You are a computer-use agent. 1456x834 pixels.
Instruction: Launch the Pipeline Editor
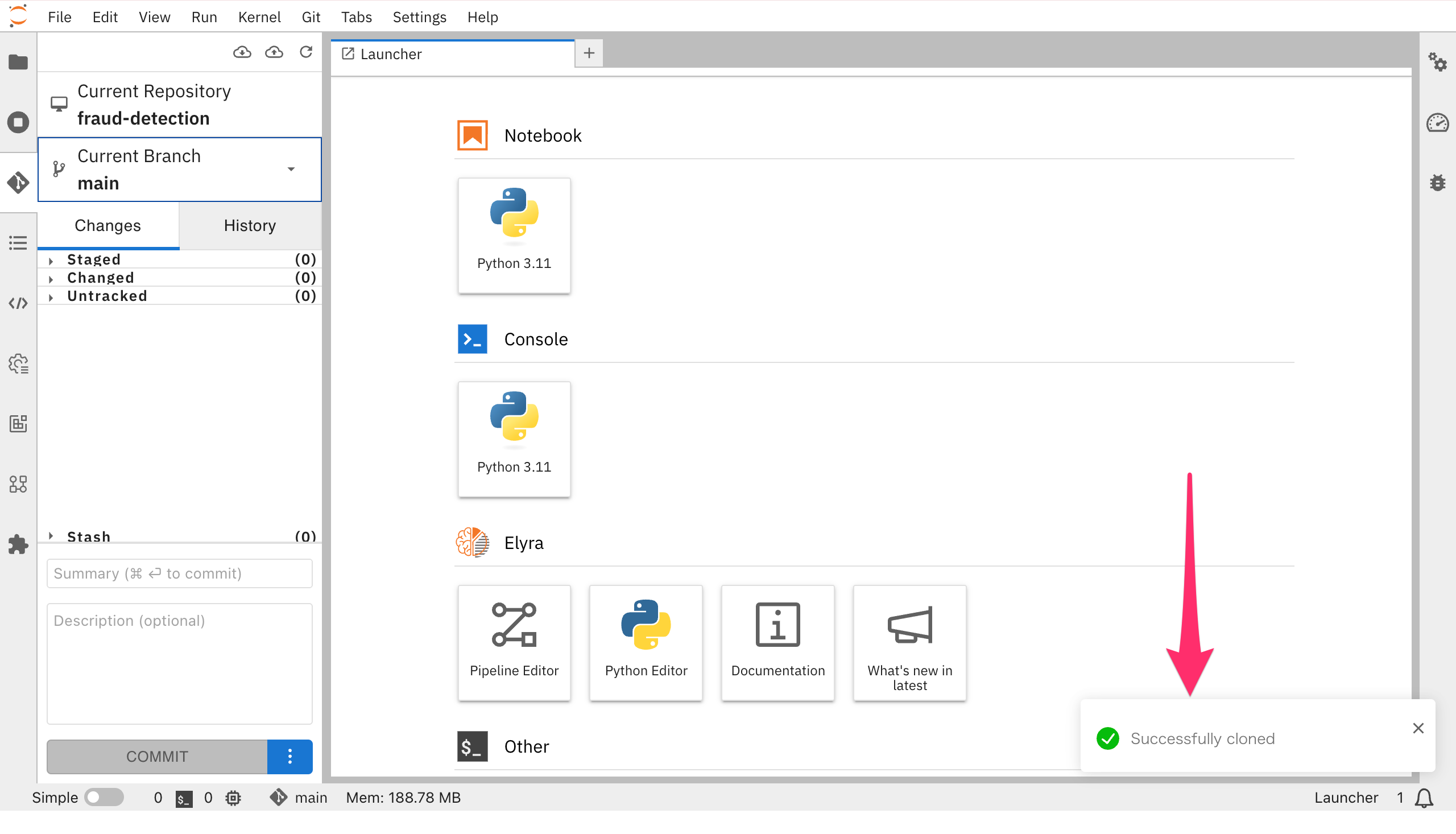point(514,642)
